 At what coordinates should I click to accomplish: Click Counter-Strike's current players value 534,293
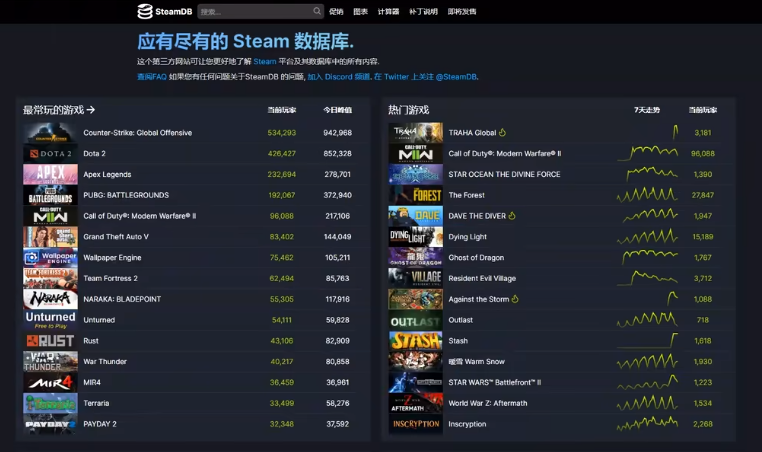pyautogui.click(x=281, y=133)
